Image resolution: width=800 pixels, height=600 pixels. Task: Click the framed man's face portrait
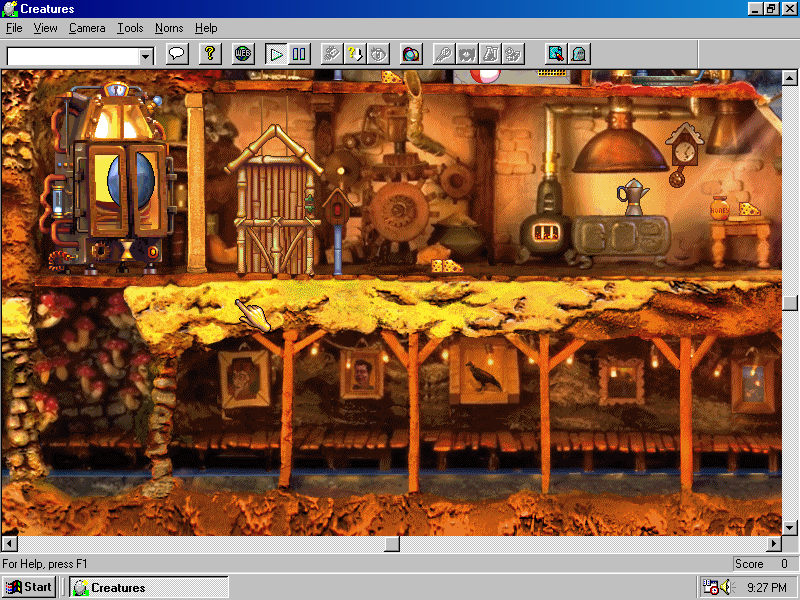tap(362, 375)
